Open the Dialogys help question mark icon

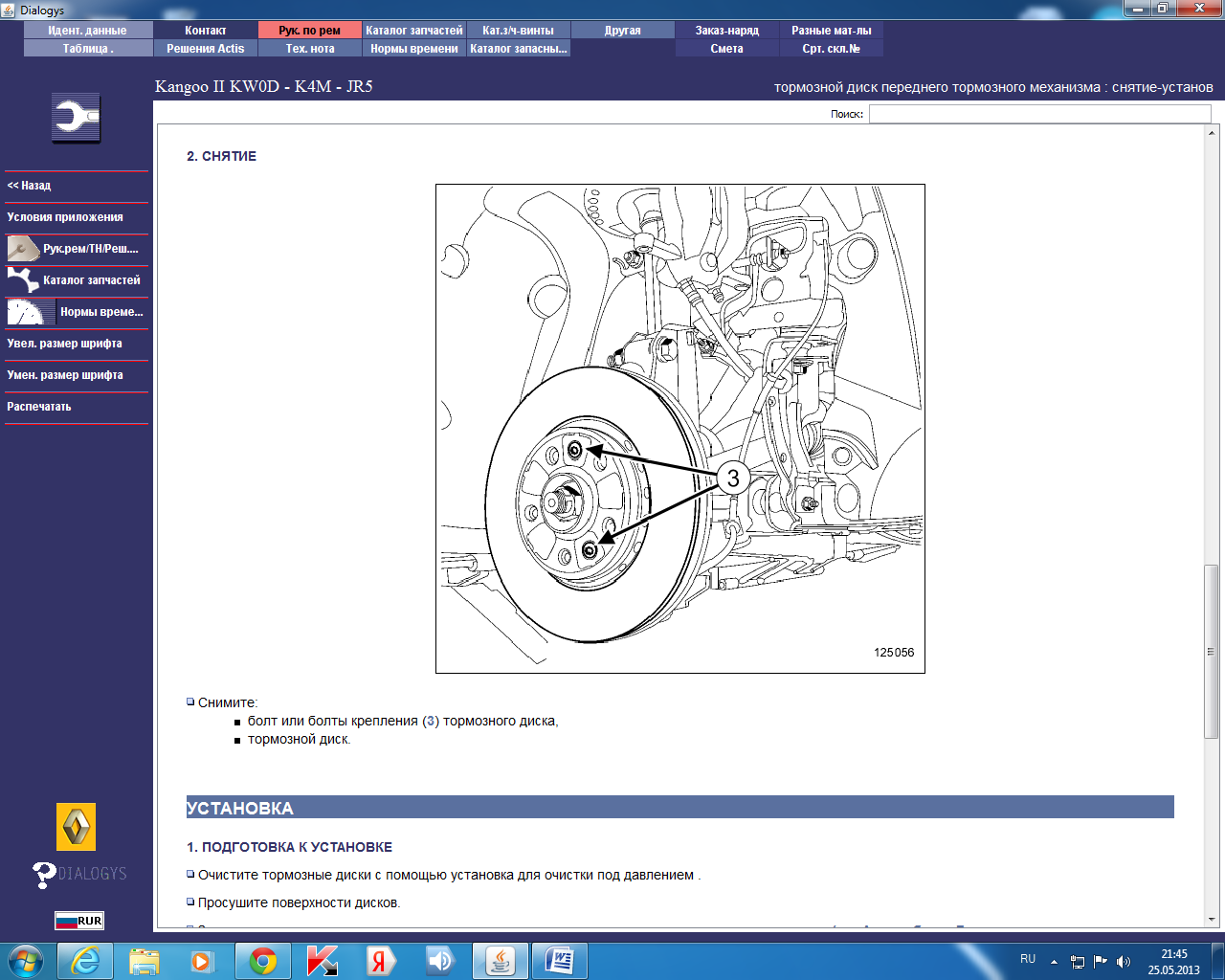(x=44, y=875)
